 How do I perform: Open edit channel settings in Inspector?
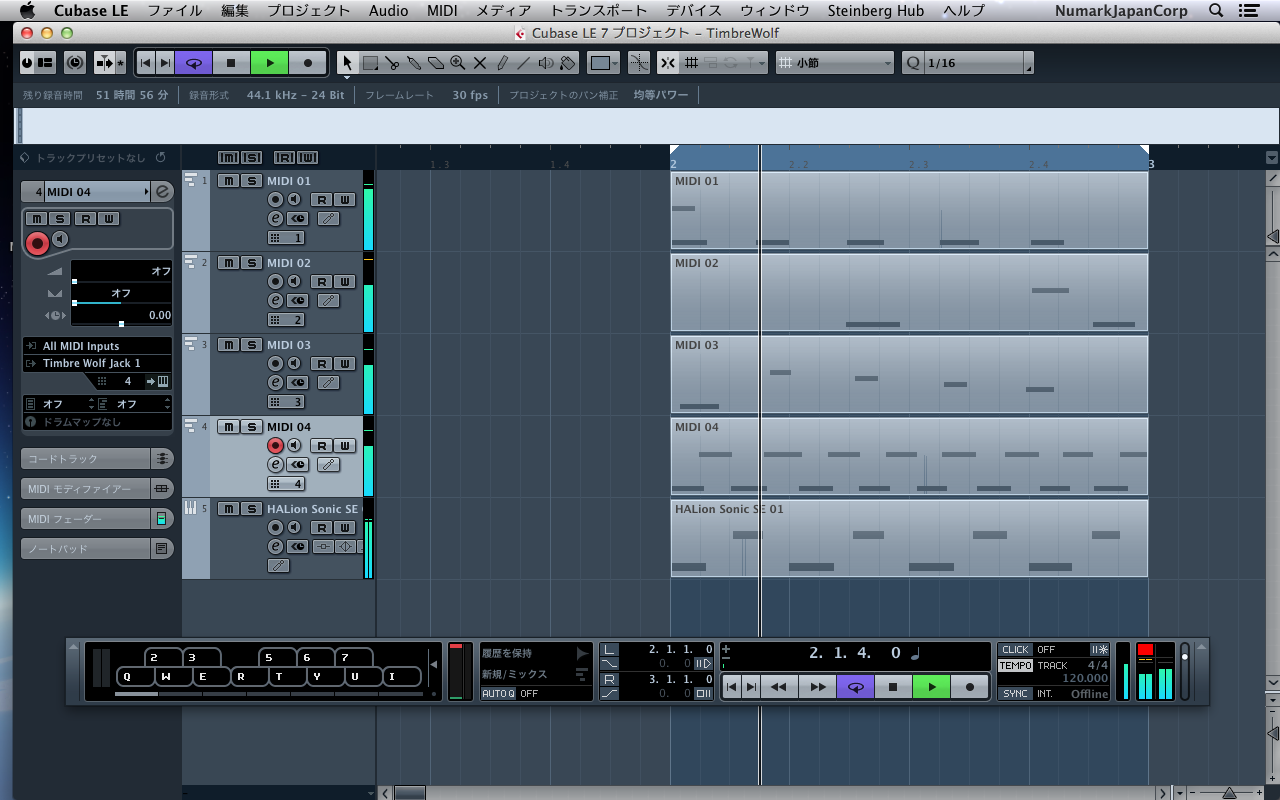point(163,191)
